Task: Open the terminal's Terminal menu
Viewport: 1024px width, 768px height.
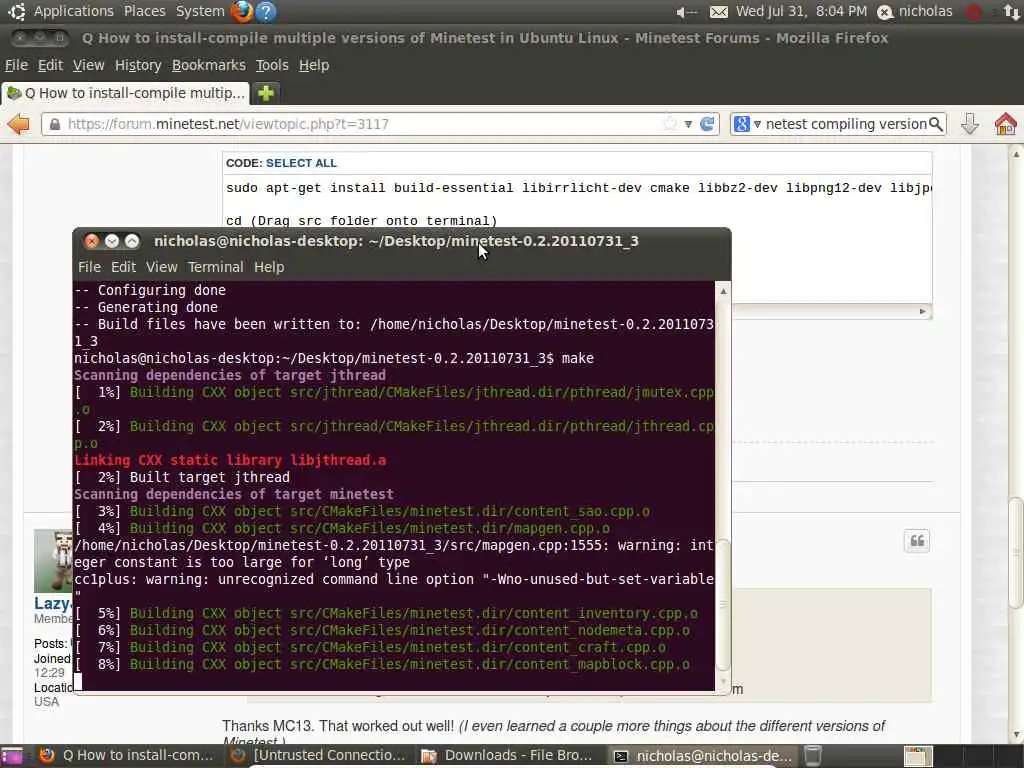Action: [216, 267]
